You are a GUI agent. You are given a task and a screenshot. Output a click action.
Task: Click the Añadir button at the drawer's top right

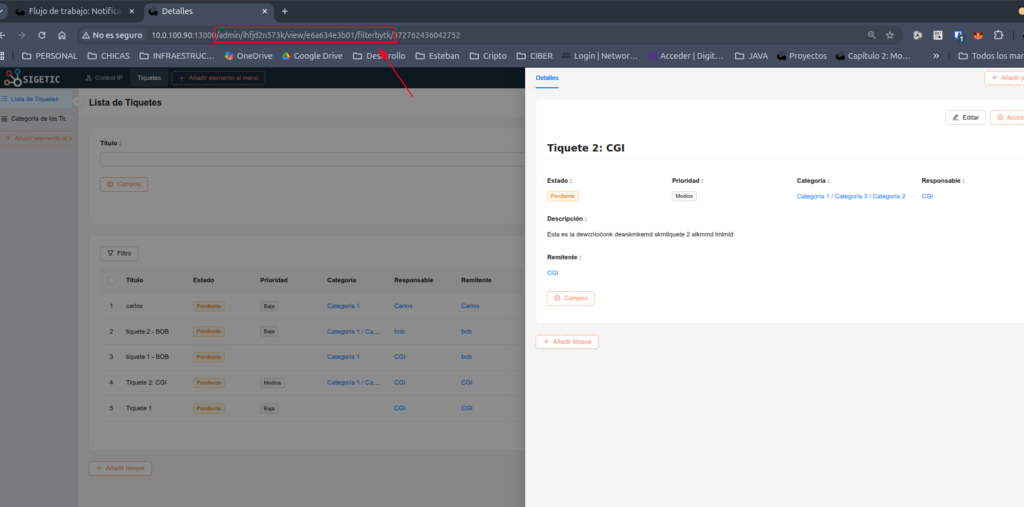pyautogui.click(x=1004, y=78)
